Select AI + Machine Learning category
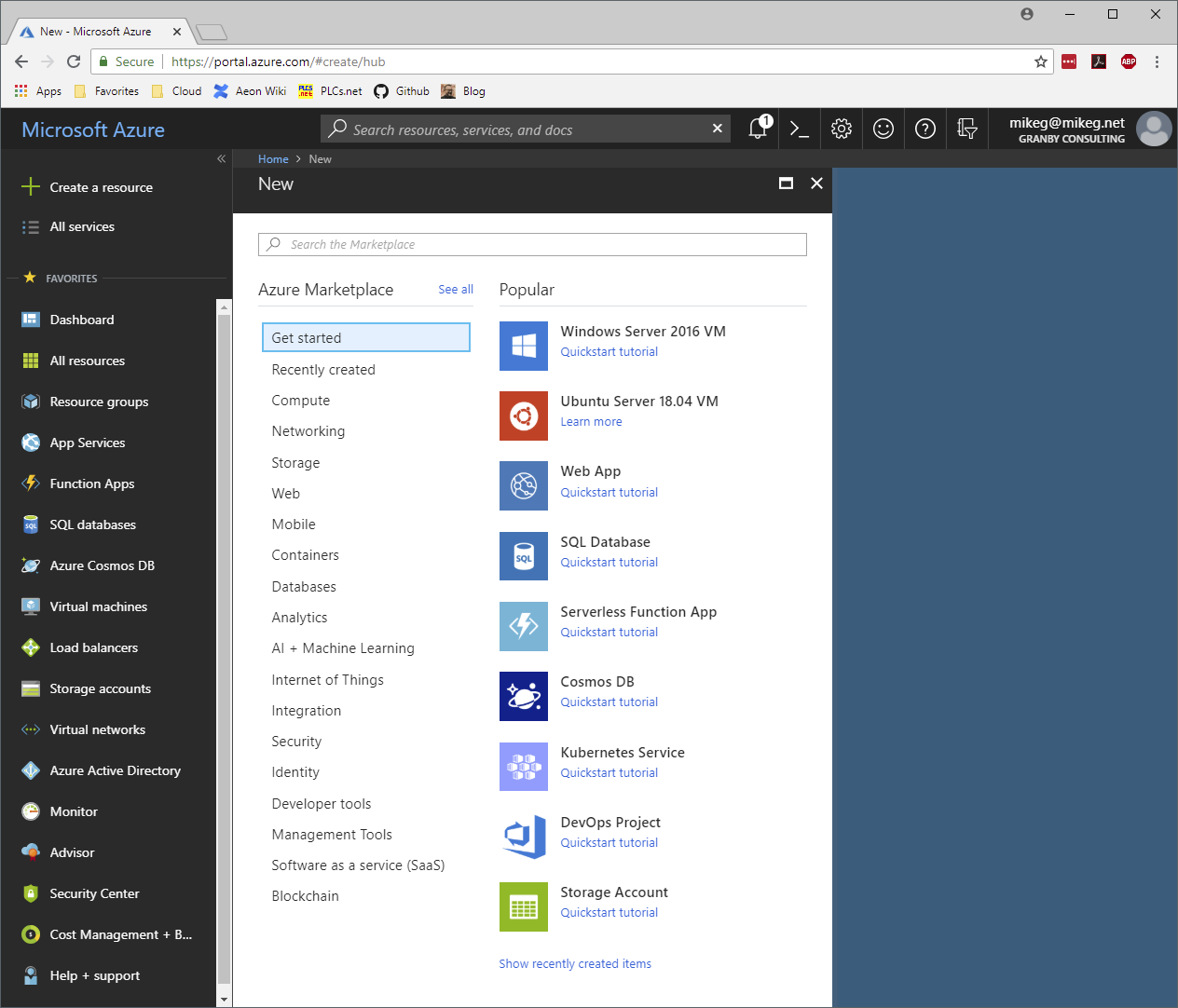This screenshot has width=1178, height=1008. [343, 648]
